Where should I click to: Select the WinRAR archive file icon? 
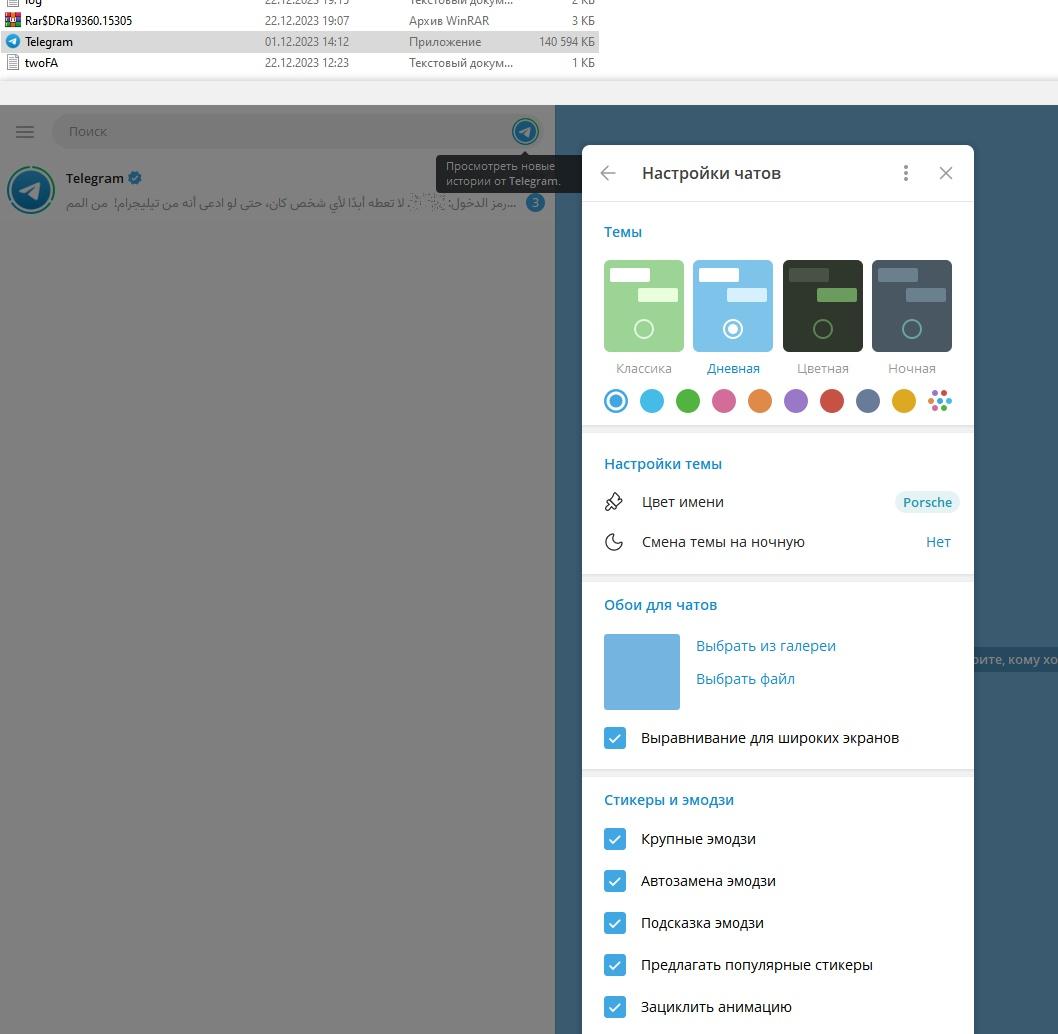[x=12, y=21]
